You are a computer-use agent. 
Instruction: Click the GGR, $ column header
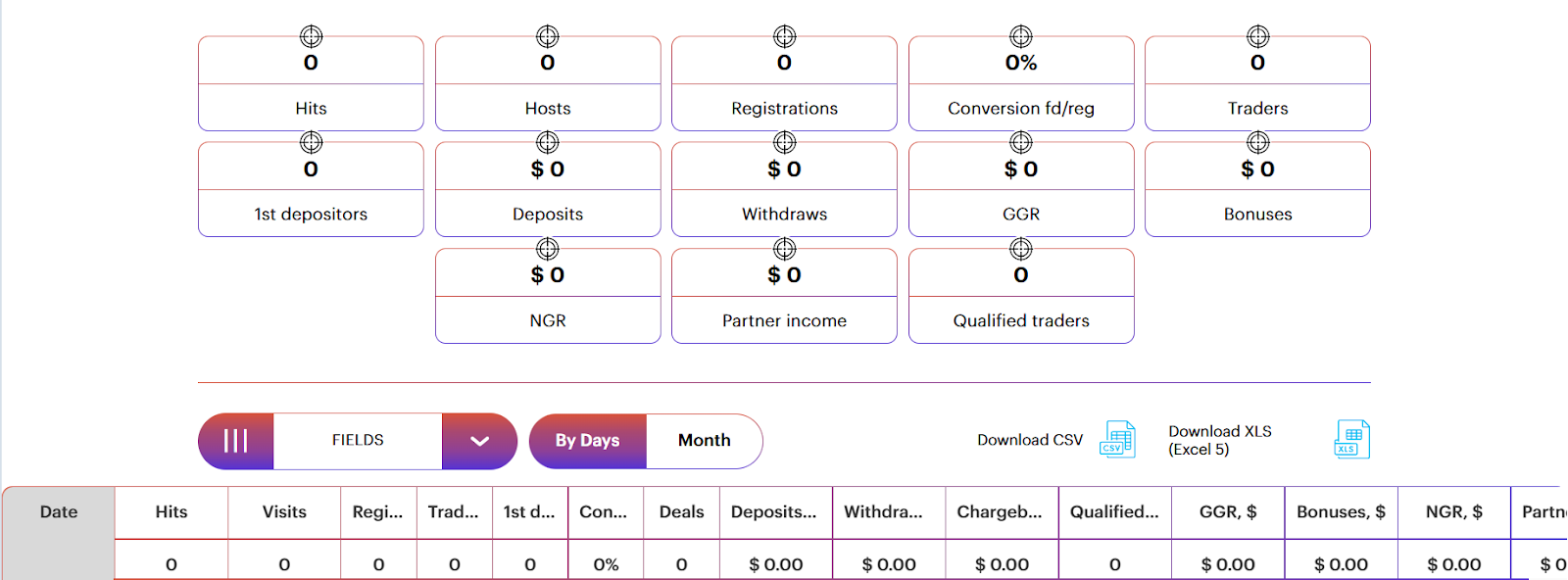coord(1228,512)
